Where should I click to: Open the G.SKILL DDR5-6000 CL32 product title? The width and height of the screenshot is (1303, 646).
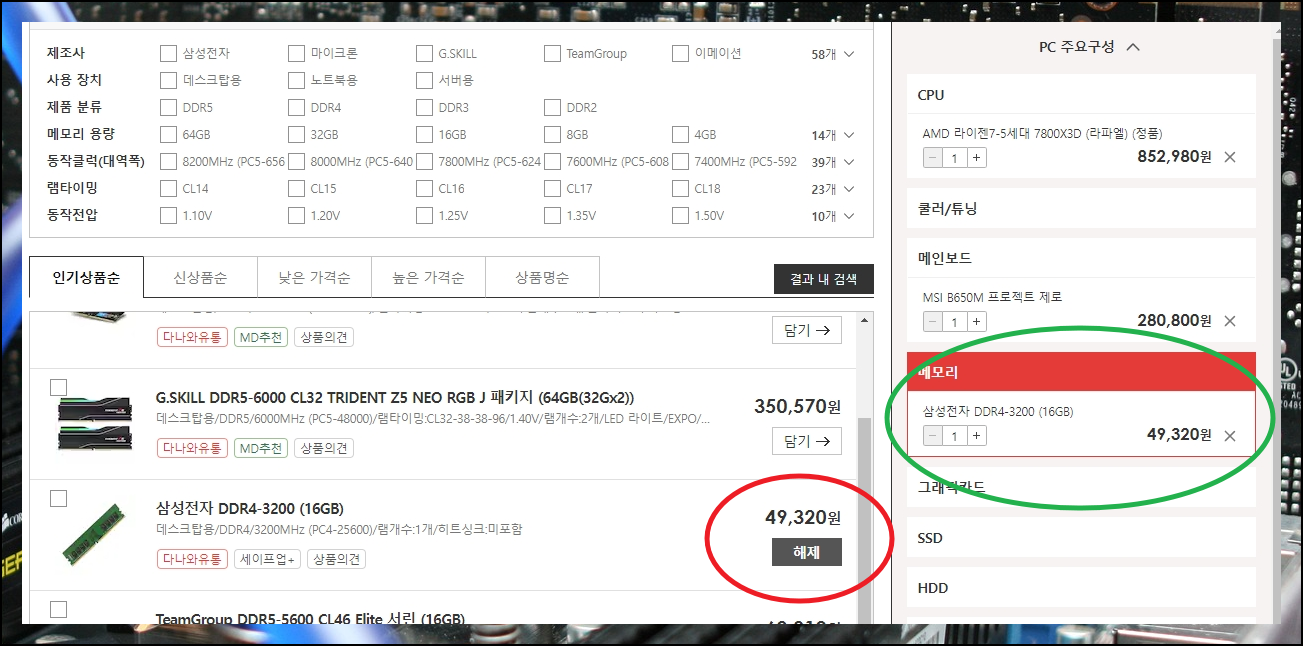pyautogui.click(x=395, y=398)
